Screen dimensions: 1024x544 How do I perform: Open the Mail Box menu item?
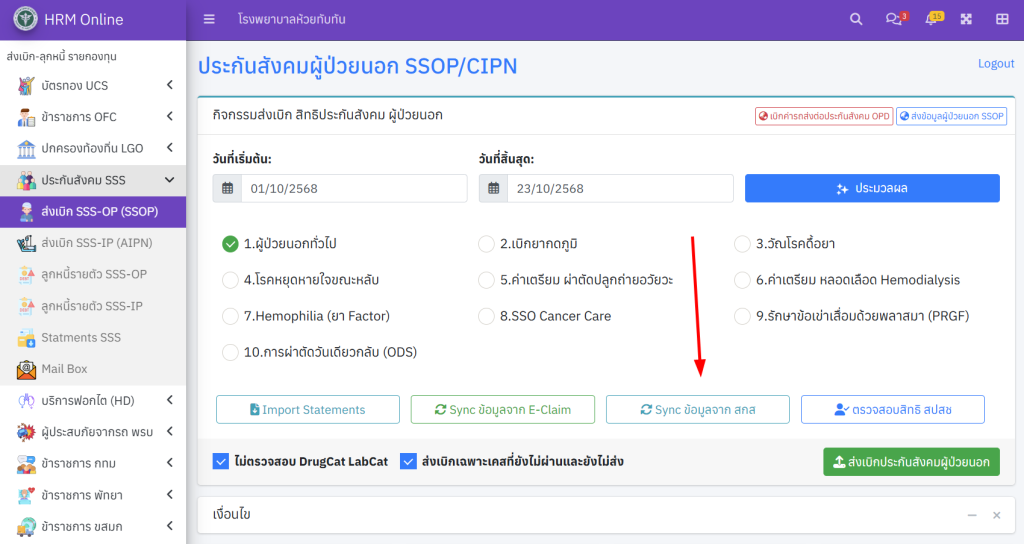[x=64, y=369]
